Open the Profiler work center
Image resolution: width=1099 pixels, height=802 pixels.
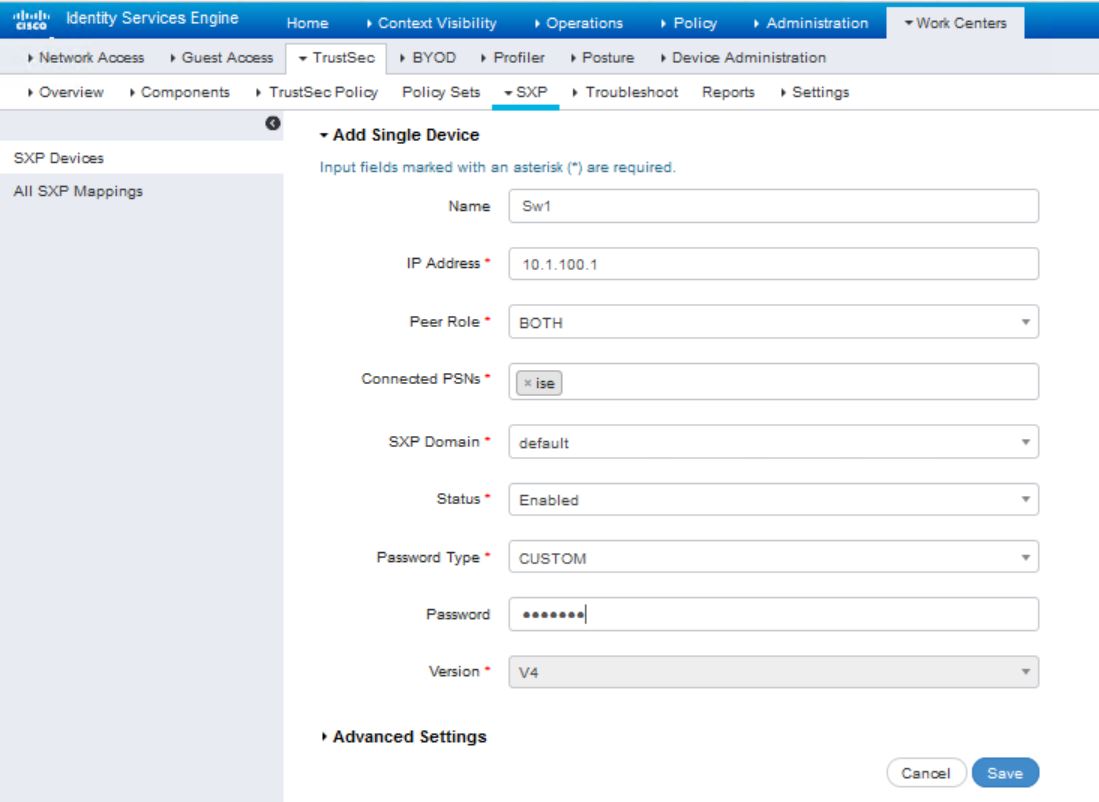tap(513, 57)
